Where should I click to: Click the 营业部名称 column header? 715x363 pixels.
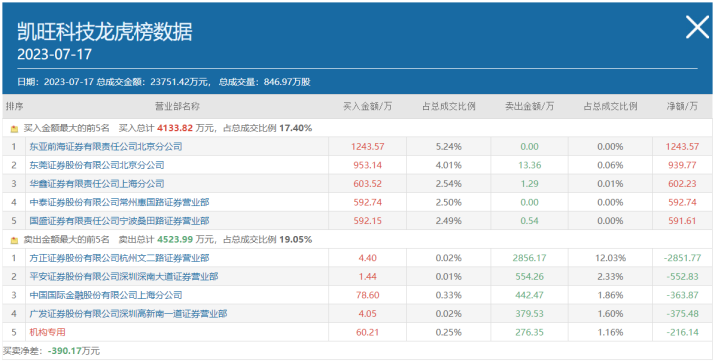tap(177, 107)
